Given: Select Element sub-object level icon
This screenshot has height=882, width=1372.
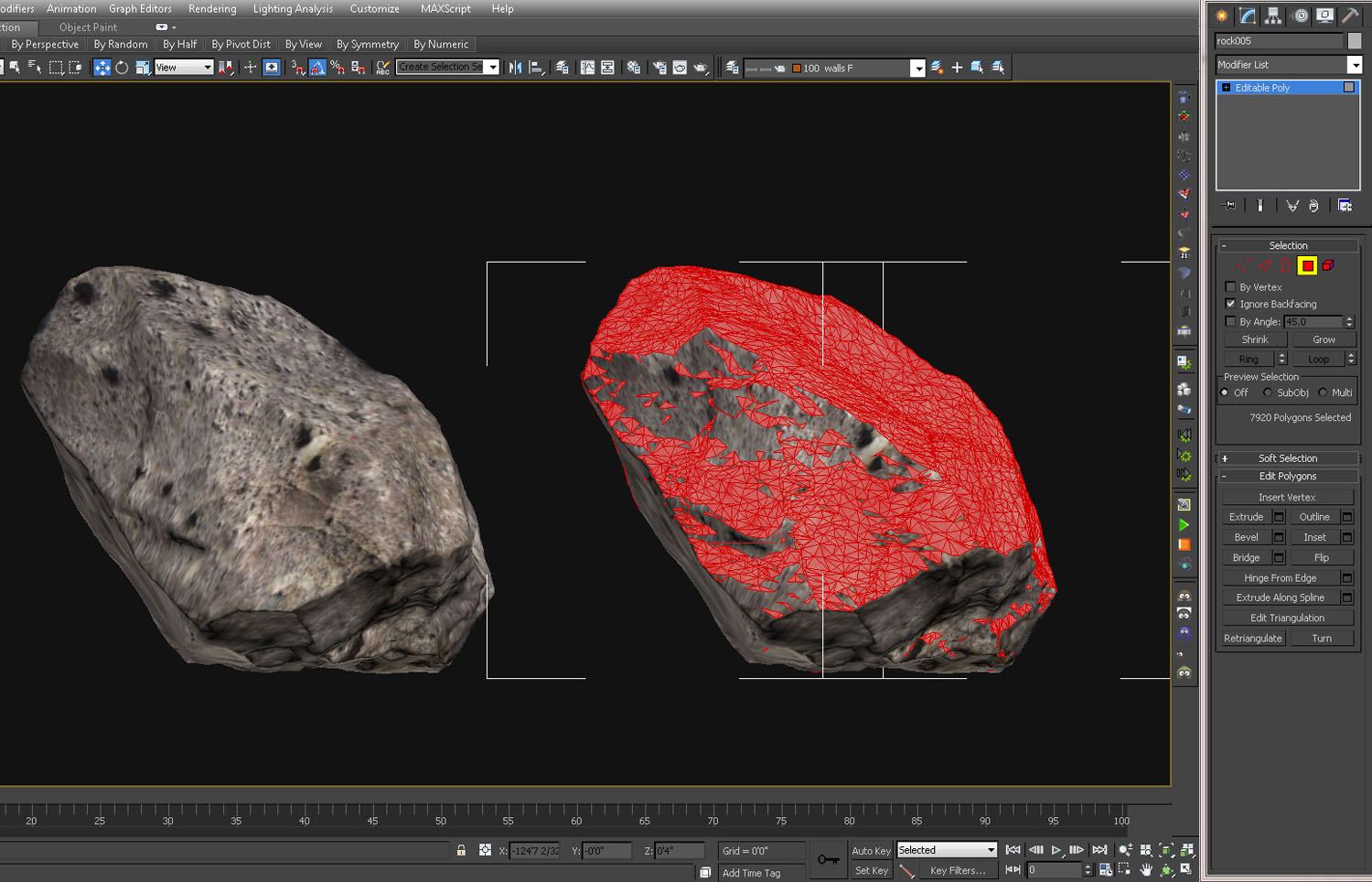Looking at the screenshot, I should (1328, 266).
